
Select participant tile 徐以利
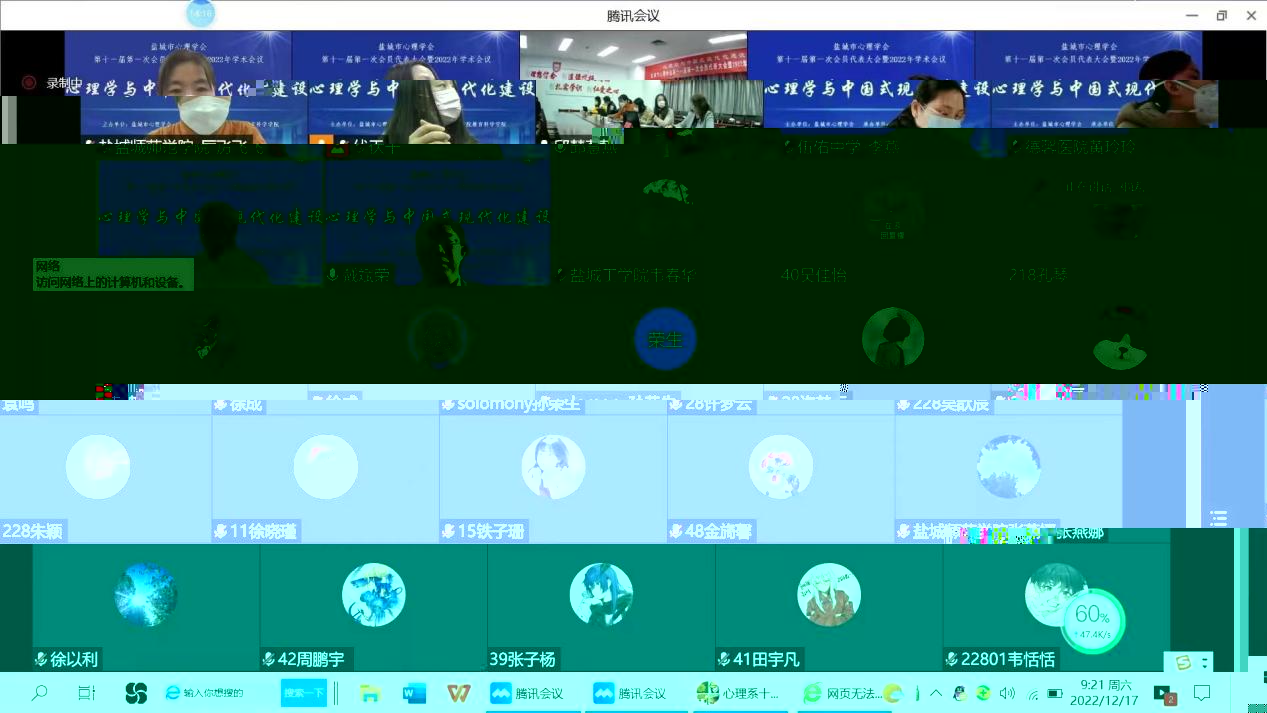(146, 607)
